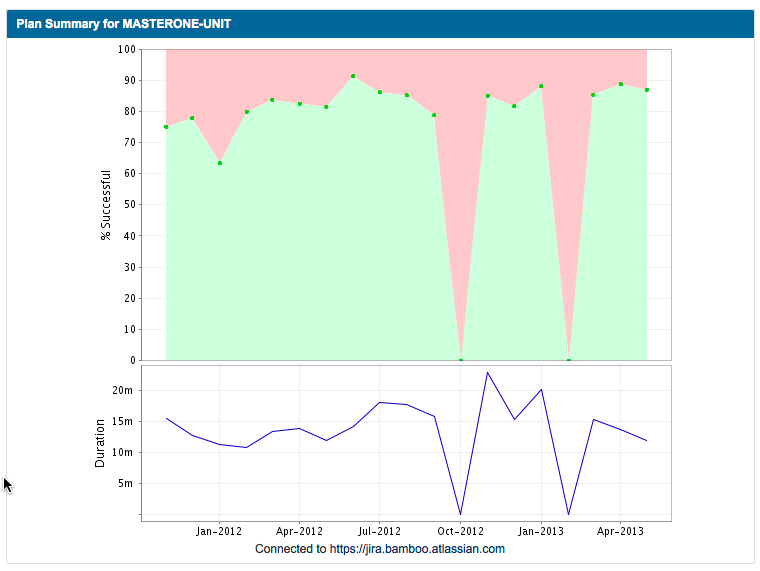Open the jira.bamboo.atlassian.com connection link
The image size is (760, 571).
pos(379,549)
